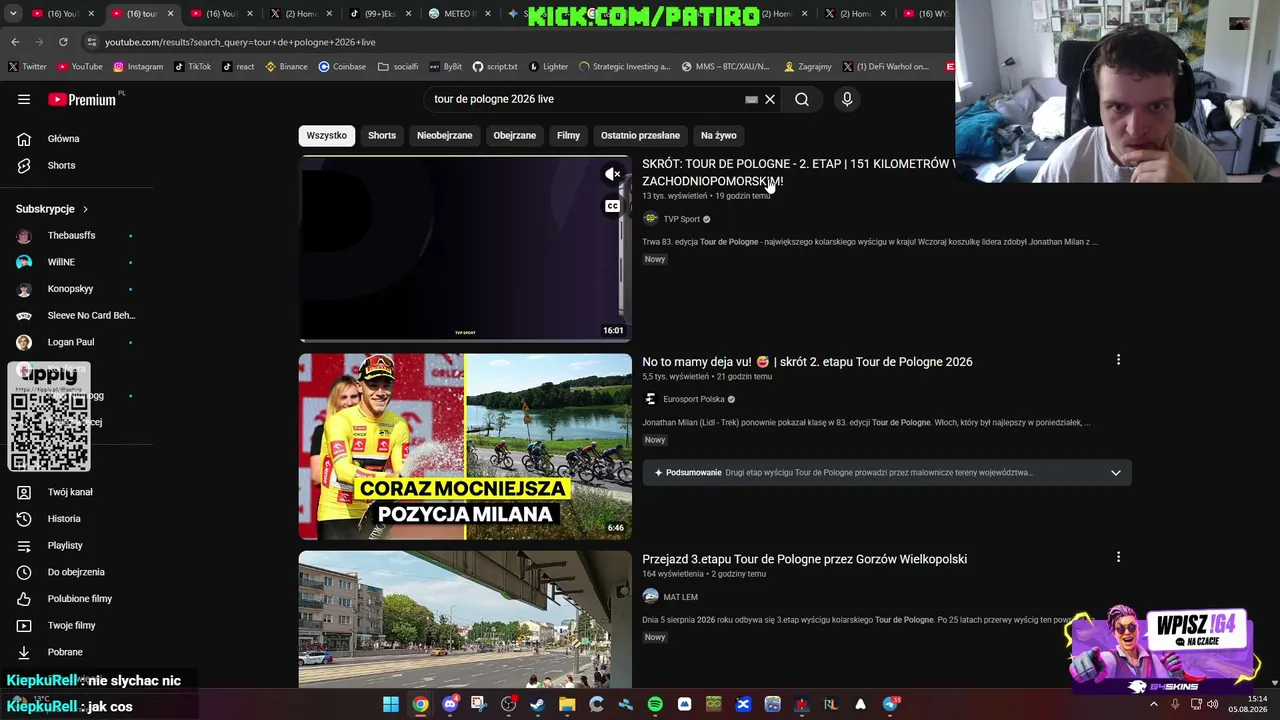Open more options for Eurosport video
Image resolution: width=1280 pixels, height=720 pixels.
1118,360
